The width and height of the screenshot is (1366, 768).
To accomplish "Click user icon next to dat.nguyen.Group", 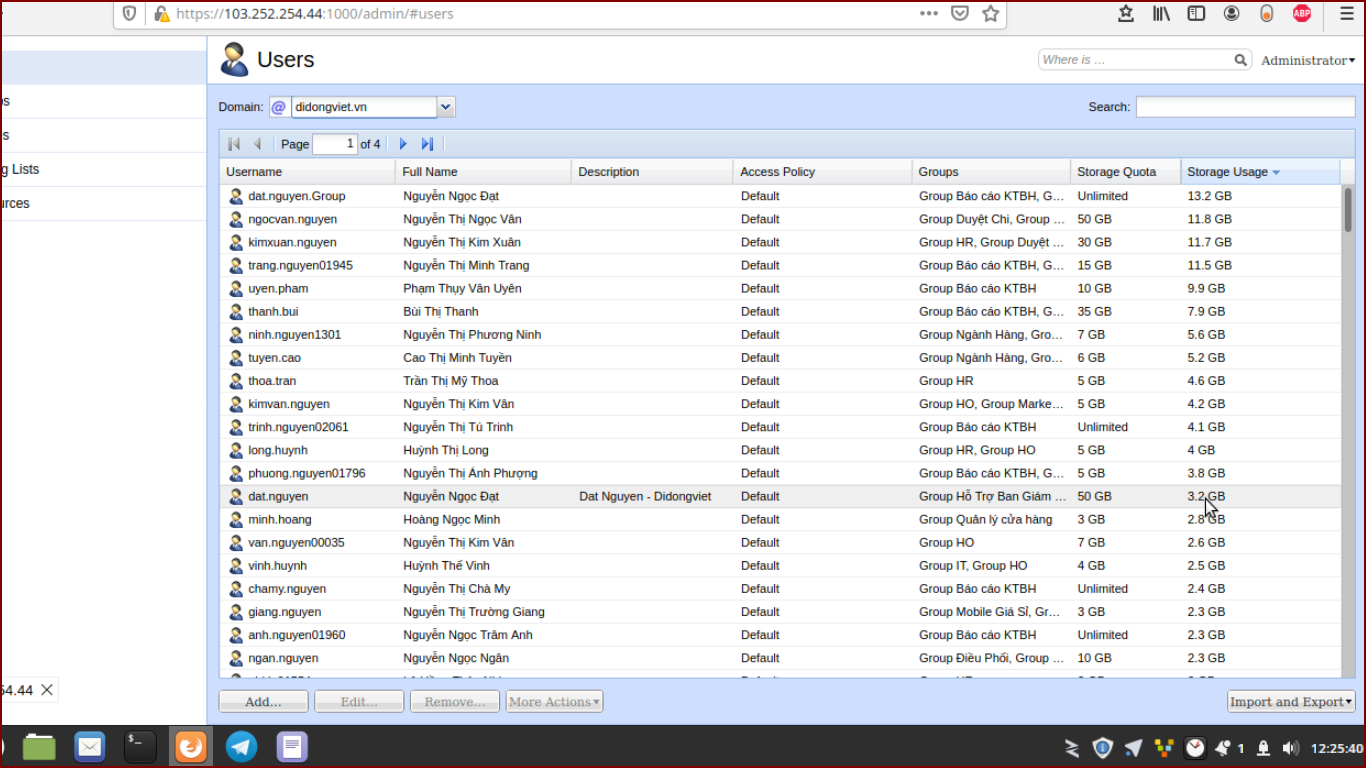I will coord(236,196).
